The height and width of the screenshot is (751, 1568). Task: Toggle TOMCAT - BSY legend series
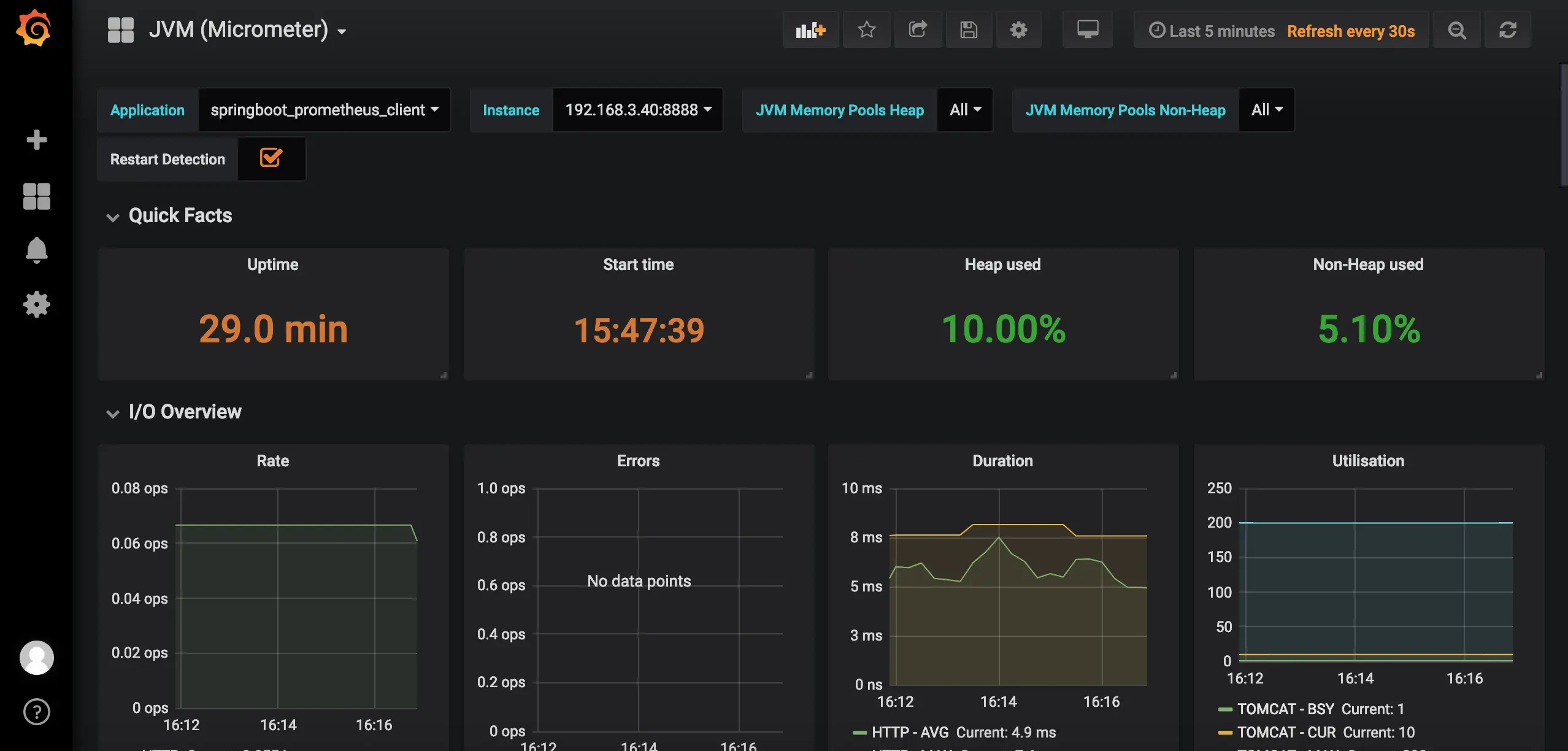(1285, 709)
